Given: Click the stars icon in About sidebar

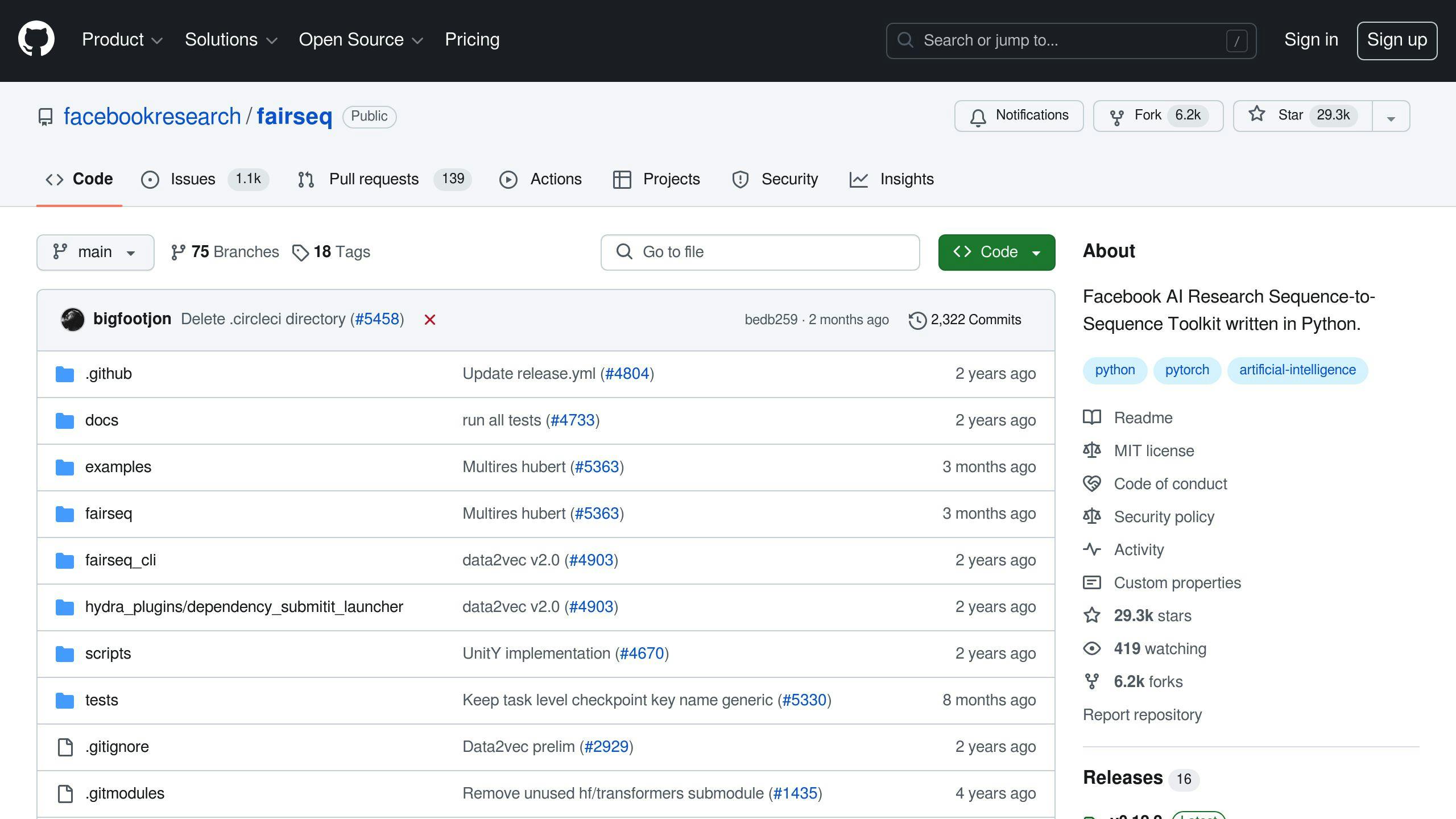Looking at the screenshot, I should point(1091,615).
